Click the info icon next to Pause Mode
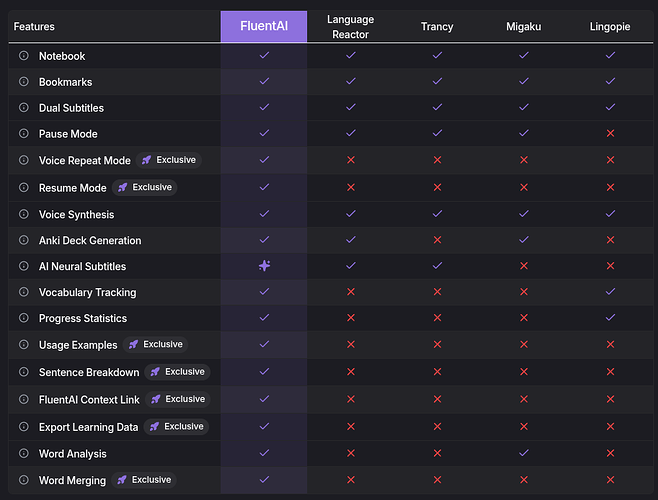 tap(24, 134)
